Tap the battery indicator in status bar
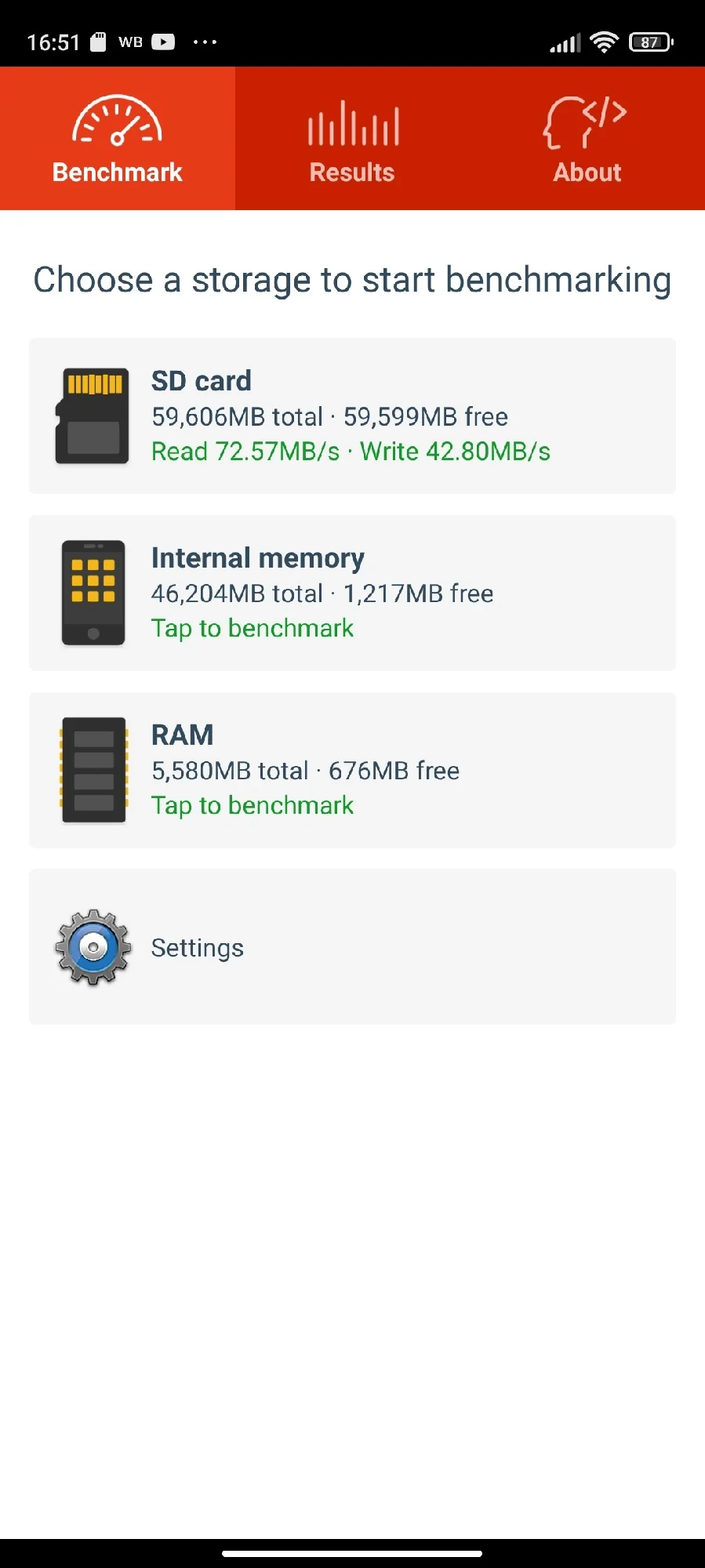The width and height of the screenshot is (705, 1568). click(x=651, y=42)
